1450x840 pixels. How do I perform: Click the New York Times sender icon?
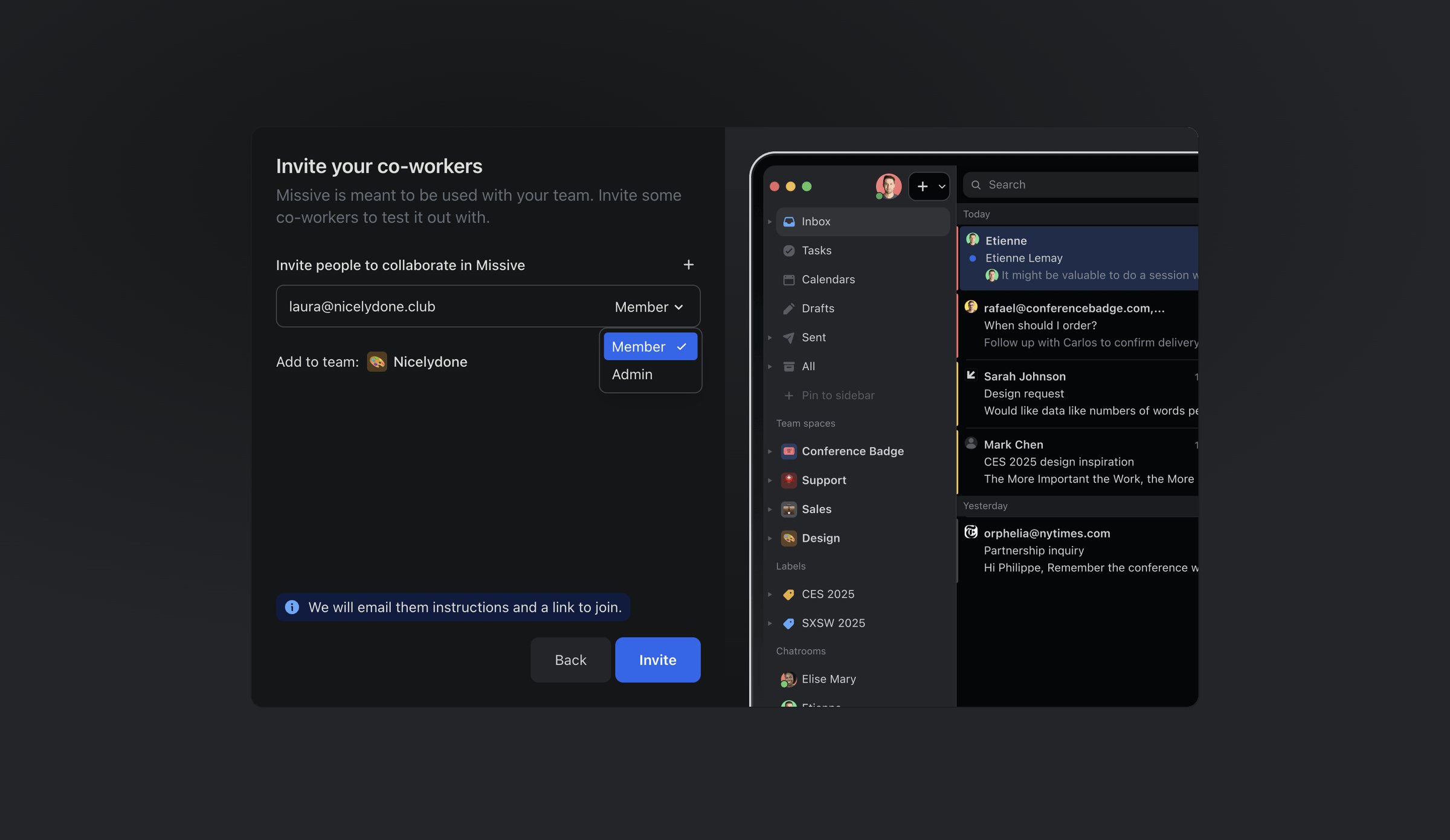coord(971,532)
